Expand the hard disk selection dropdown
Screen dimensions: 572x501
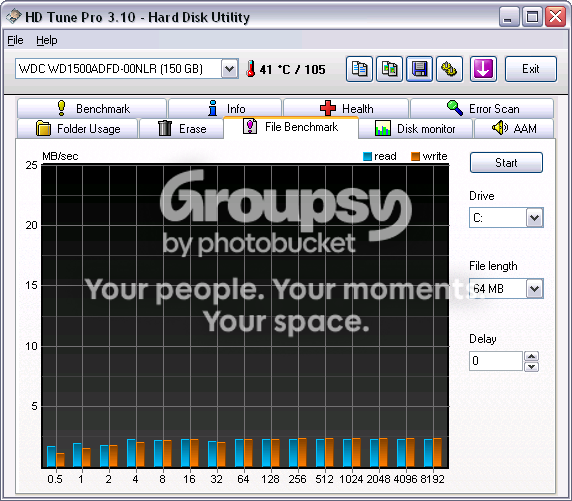click(229, 69)
